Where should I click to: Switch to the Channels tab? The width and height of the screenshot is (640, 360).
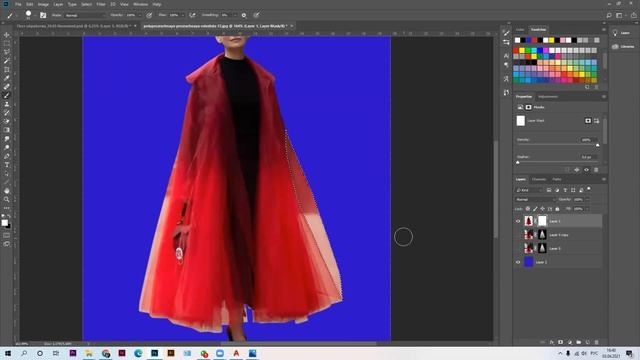539,179
